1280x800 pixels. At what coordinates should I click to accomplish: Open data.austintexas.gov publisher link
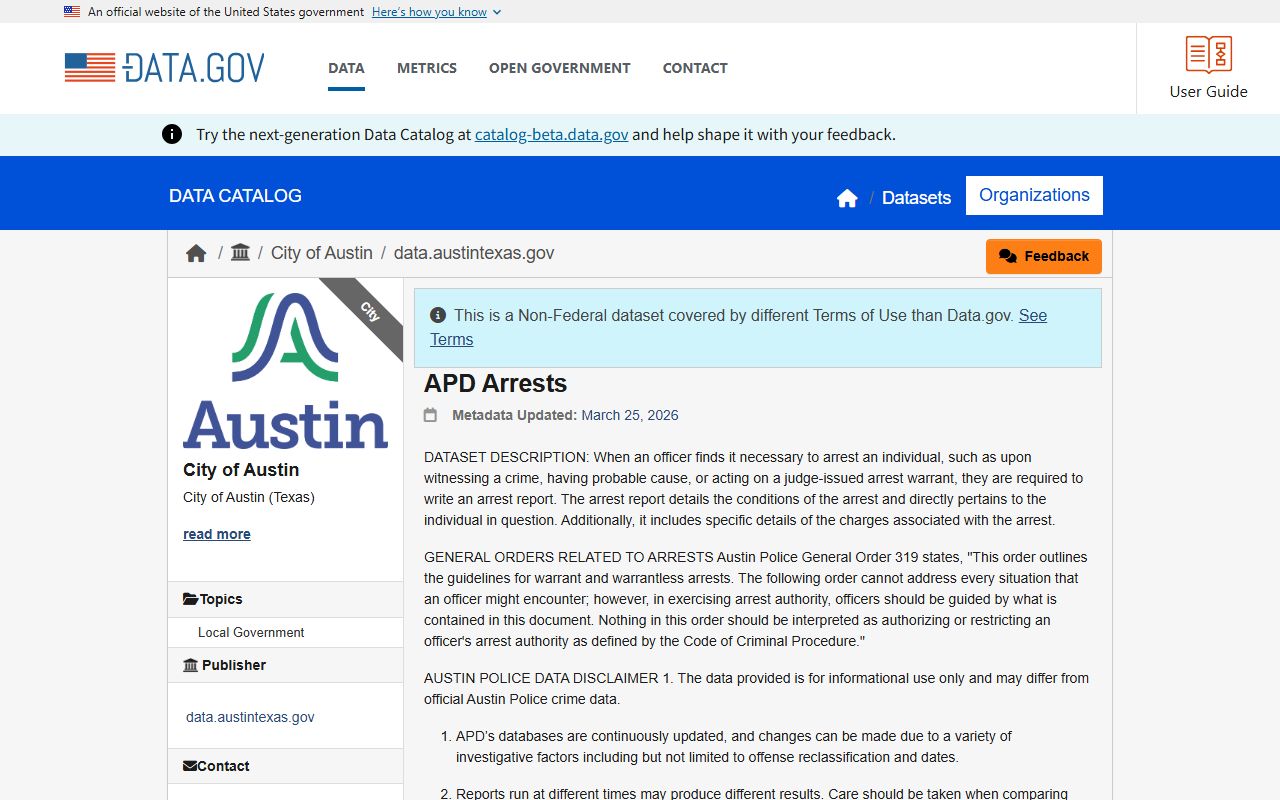coord(250,717)
